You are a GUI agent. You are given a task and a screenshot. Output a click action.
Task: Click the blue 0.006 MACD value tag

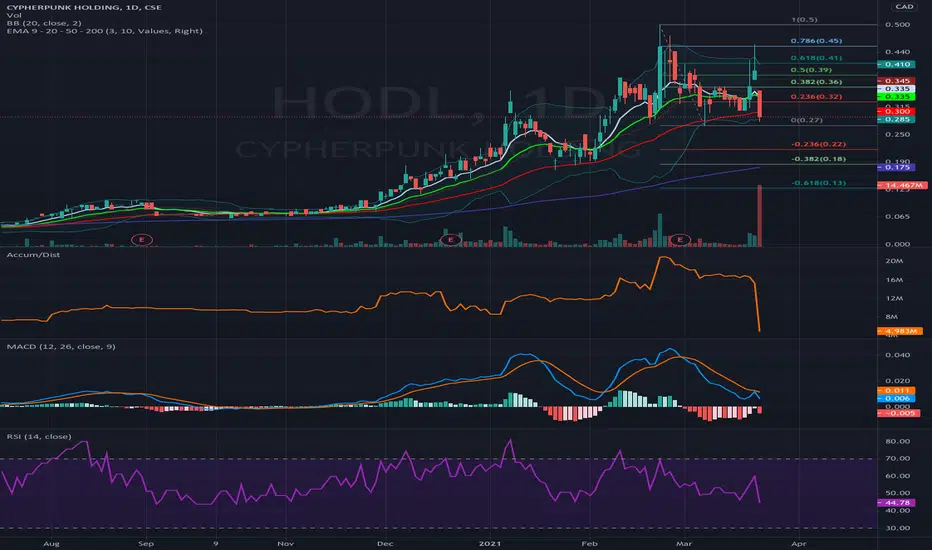click(896, 398)
